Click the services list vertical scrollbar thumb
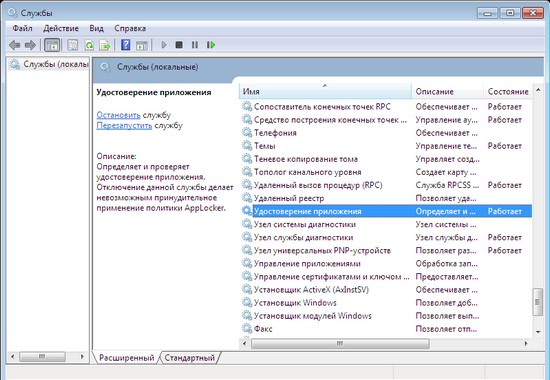Viewport: 550px width, 380px height. [x=538, y=302]
